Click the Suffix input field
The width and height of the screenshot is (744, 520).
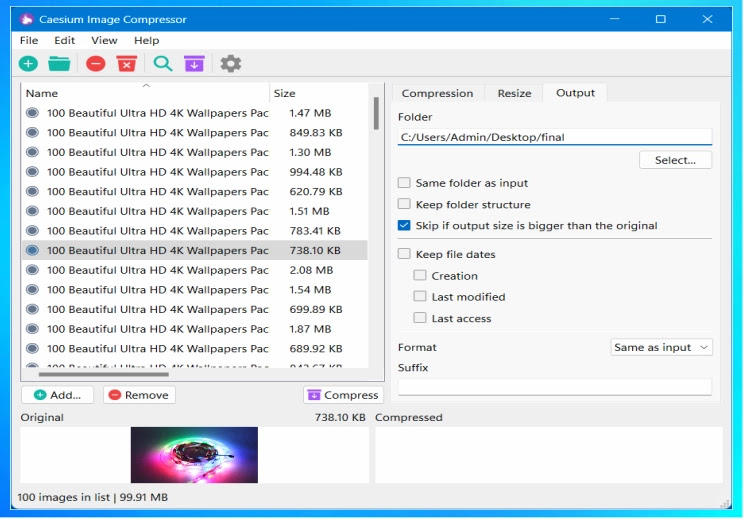[555, 387]
